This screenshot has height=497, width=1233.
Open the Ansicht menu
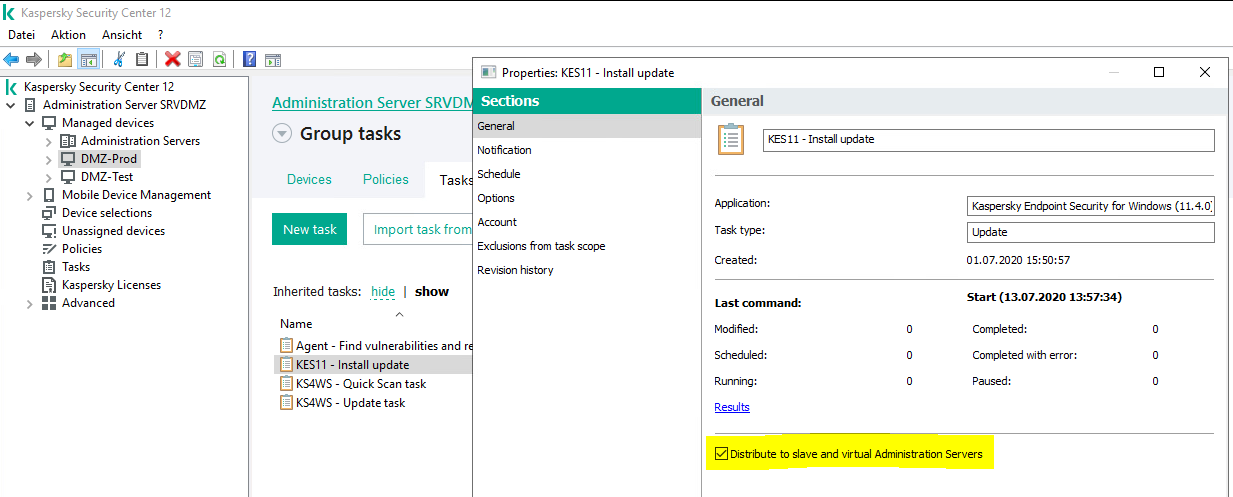pos(122,35)
